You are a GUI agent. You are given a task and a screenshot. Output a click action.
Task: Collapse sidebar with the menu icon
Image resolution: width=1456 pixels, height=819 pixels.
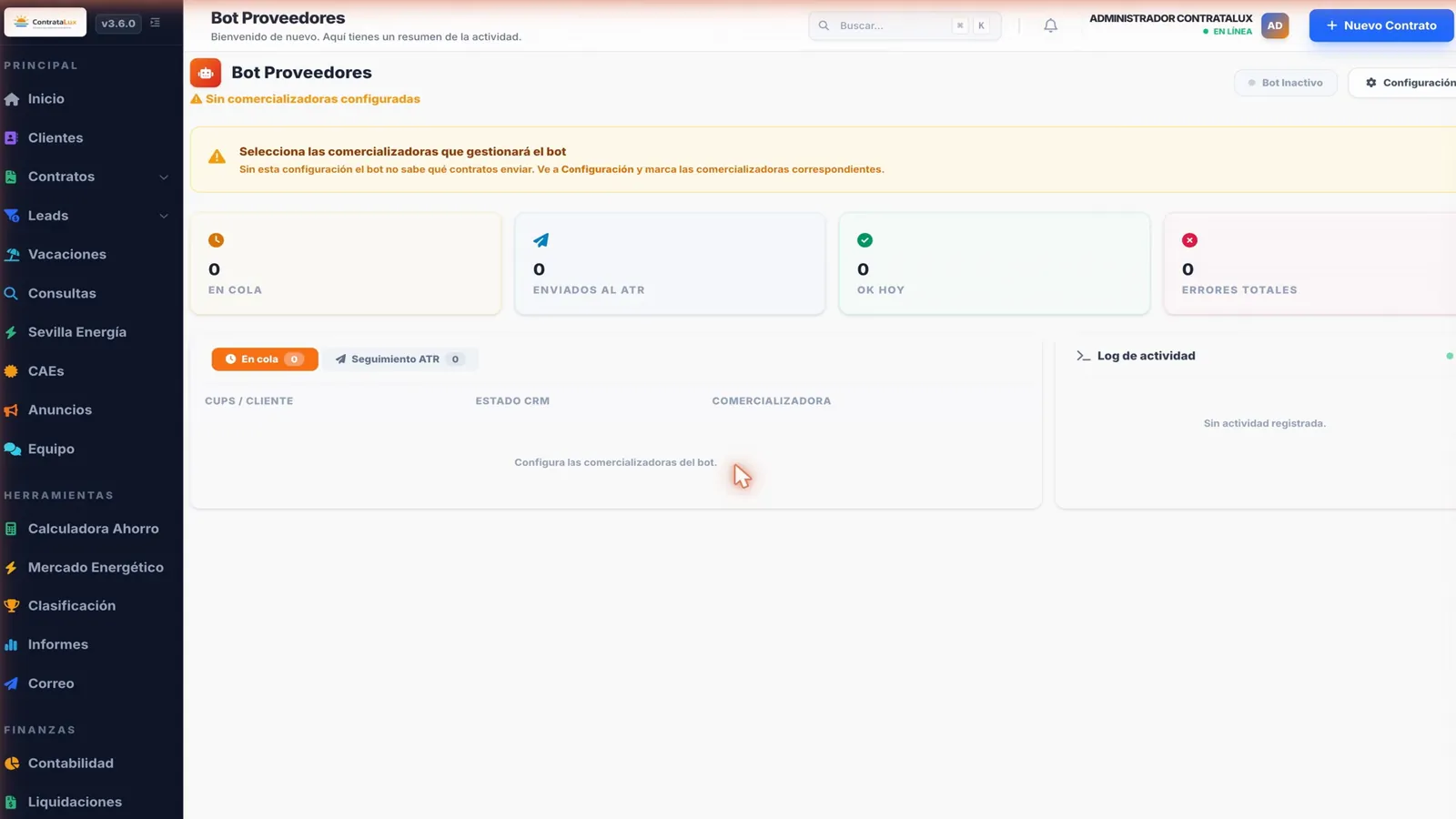156,23
